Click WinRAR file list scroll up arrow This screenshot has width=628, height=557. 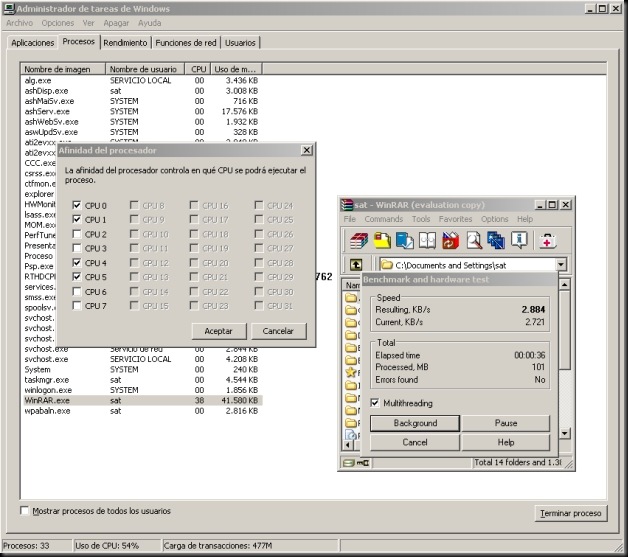(564, 285)
